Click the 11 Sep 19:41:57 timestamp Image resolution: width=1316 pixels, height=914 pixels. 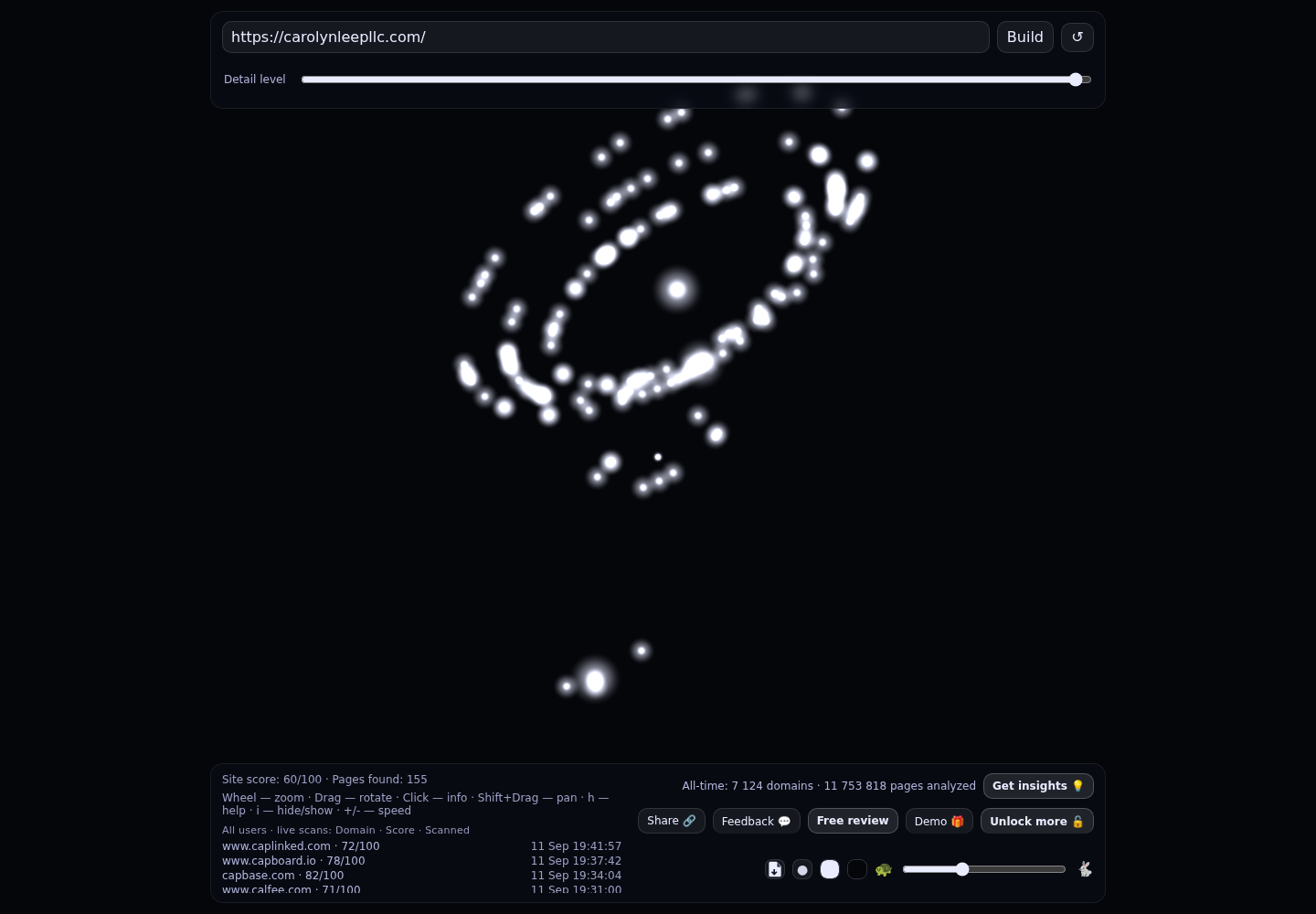576,846
